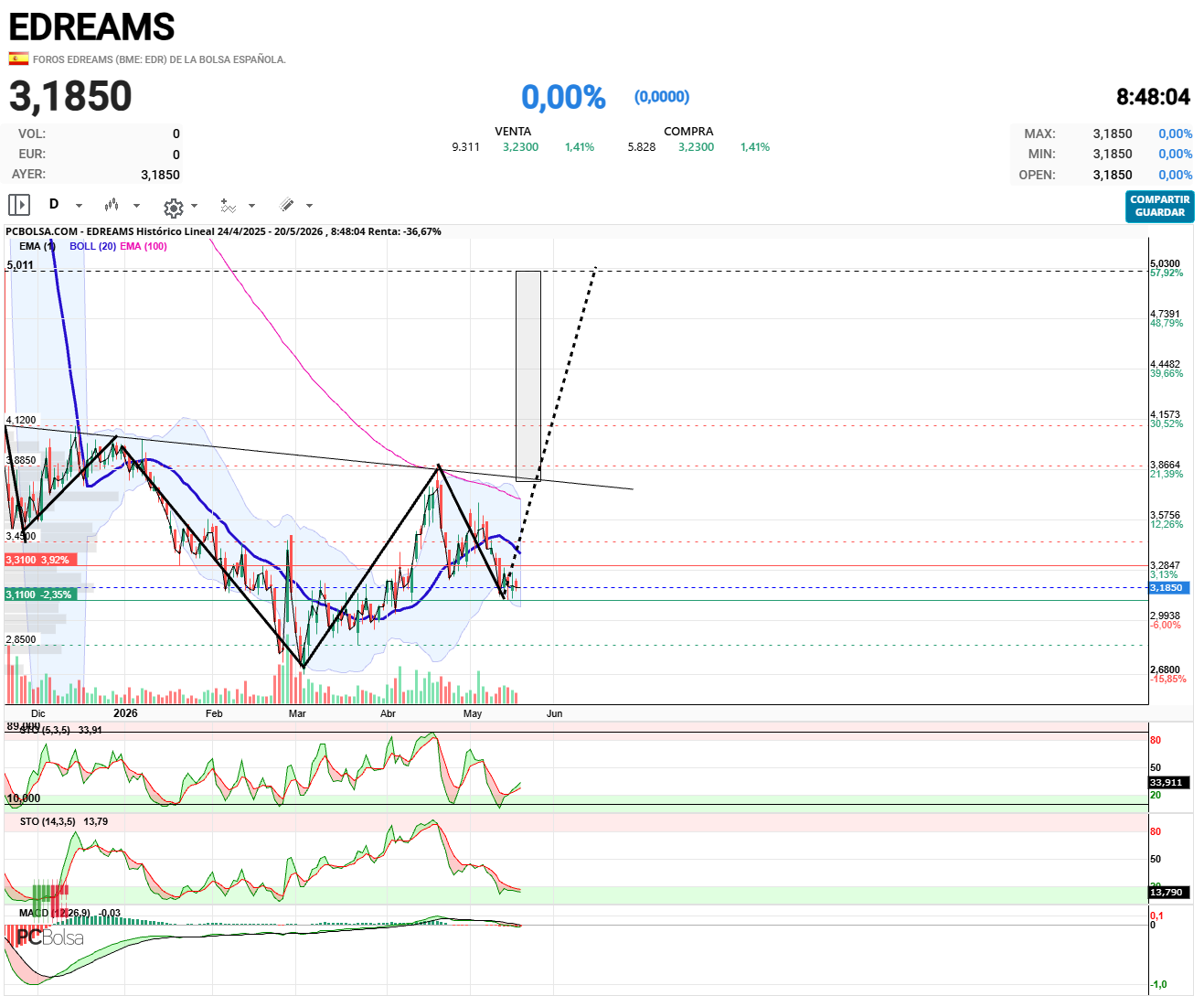Image resolution: width=1204 pixels, height=996 pixels.
Task: Expand the arrow beside the indicator icon
Action: point(251,206)
